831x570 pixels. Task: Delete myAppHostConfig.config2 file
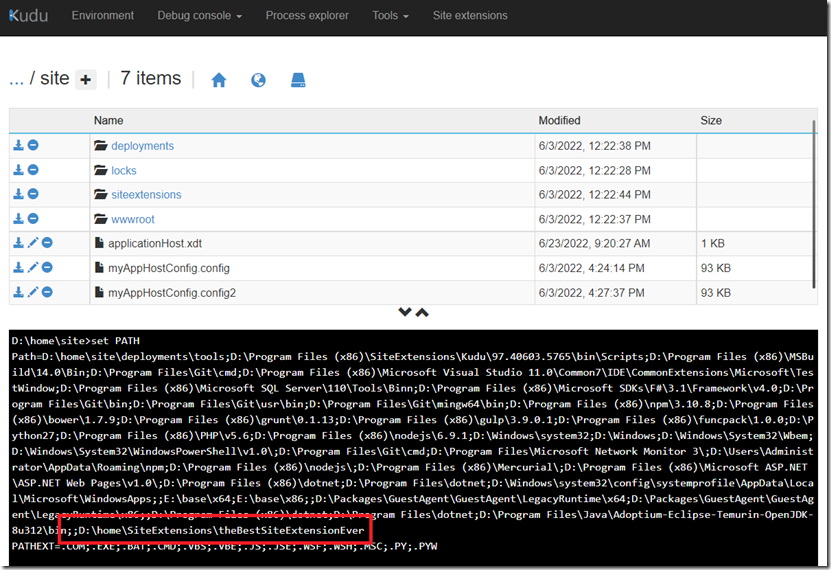tap(47, 292)
